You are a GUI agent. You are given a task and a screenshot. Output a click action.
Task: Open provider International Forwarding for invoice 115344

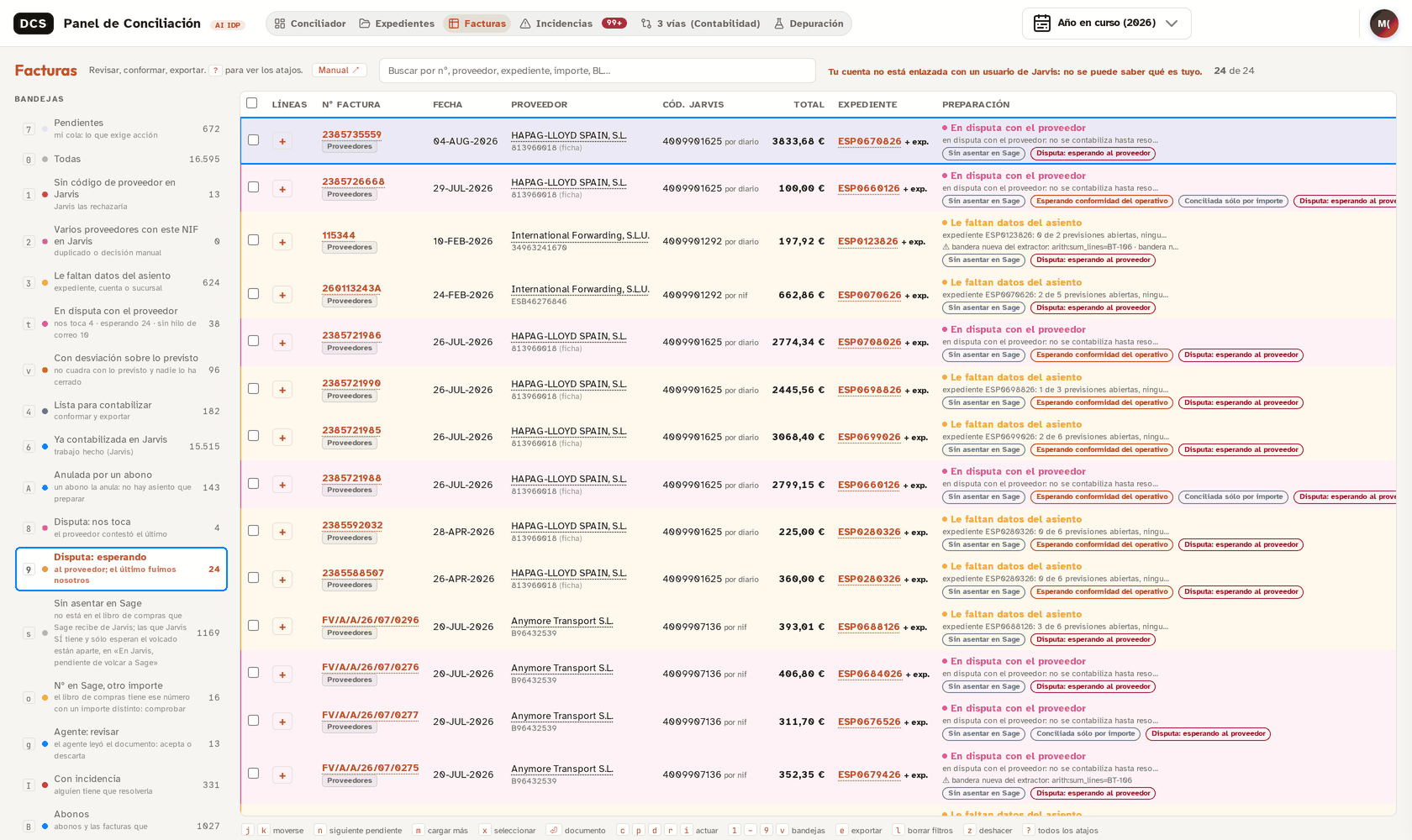pos(580,235)
